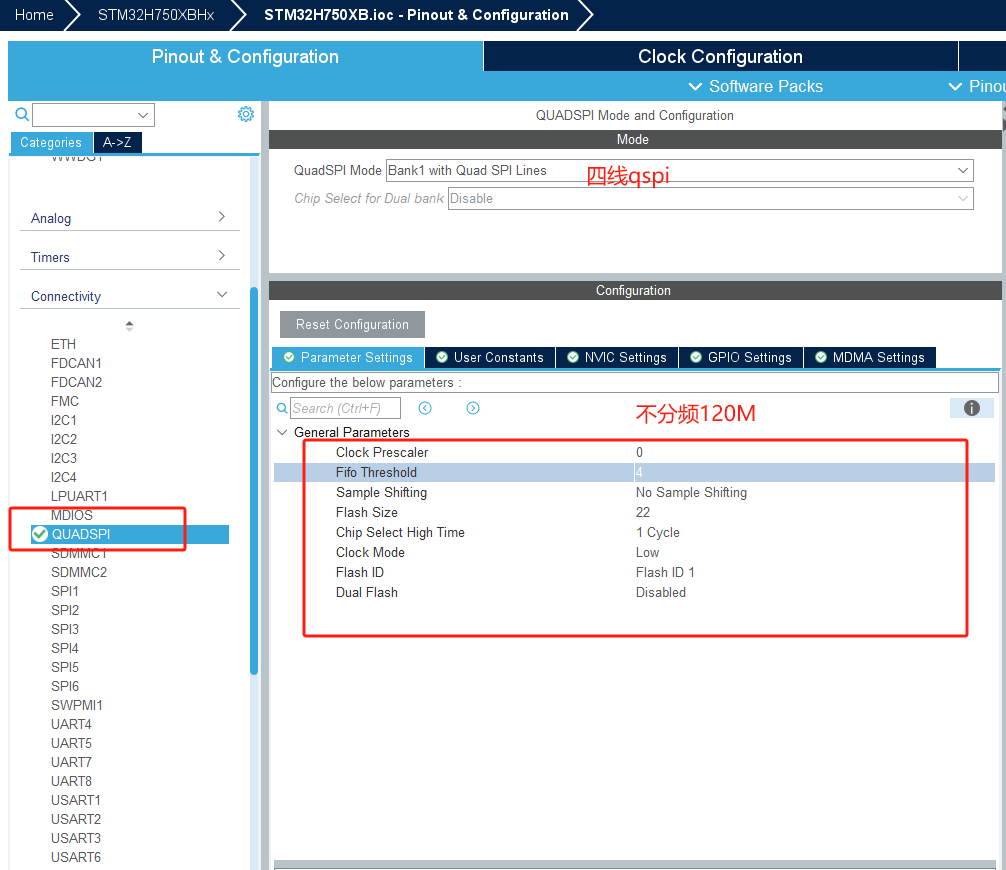Screen dimensions: 1006x870
Task: Open the MDMA Settings tab
Action: [870, 357]
